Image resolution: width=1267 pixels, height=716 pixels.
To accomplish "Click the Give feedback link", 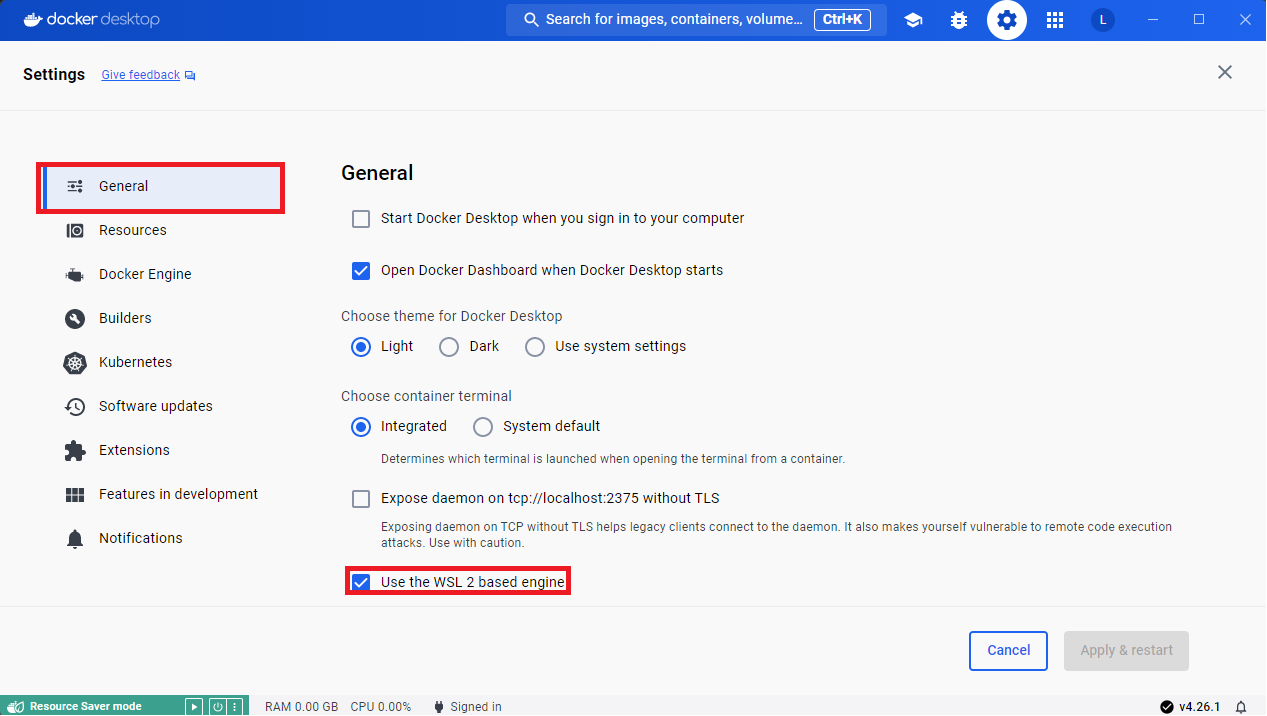I will [x=141, y=75].
